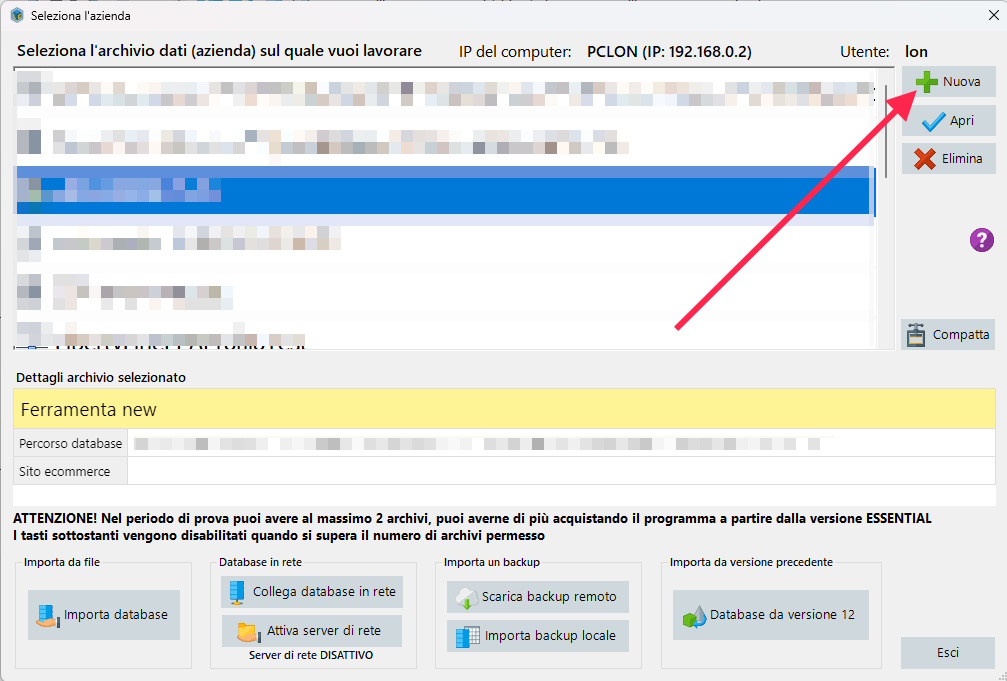Select the first archive row in list
Image resolution: width=1007 pixels, height=681 pixels.
click(x=444, y=90)
